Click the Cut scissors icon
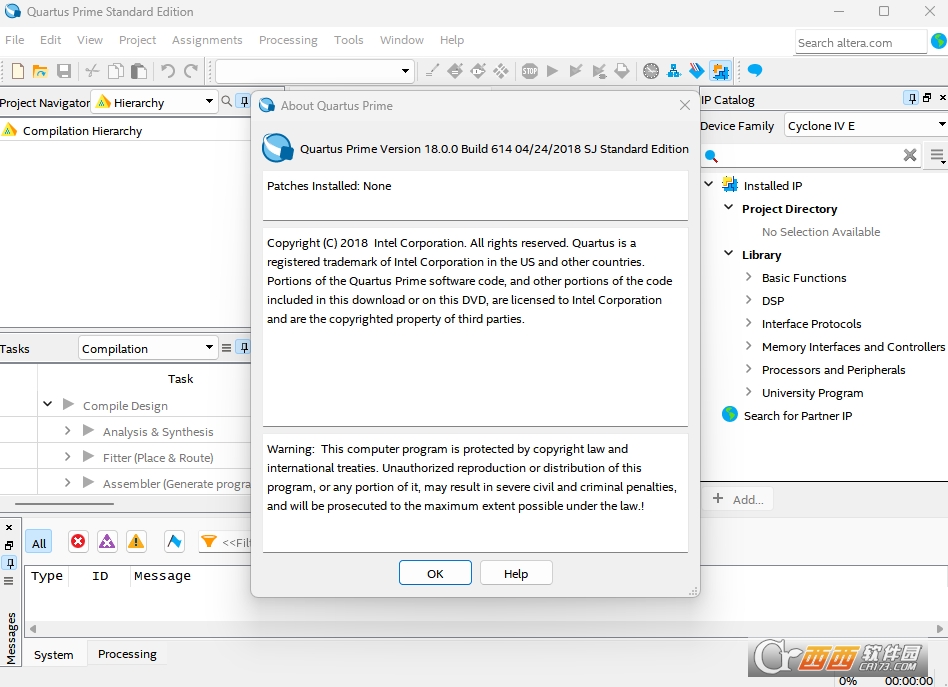 93,71
